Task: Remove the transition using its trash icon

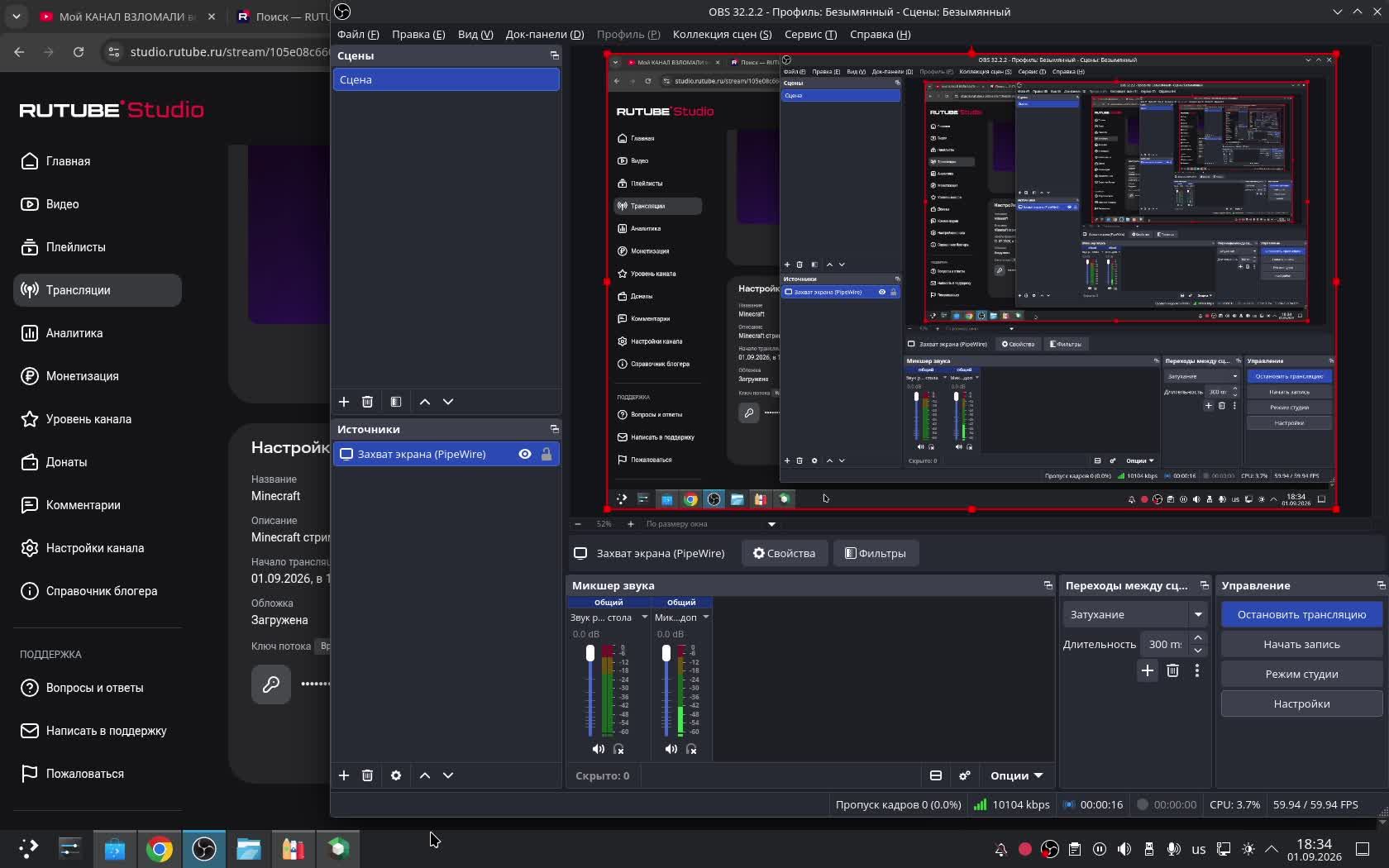Action: tap(1172, 670)
